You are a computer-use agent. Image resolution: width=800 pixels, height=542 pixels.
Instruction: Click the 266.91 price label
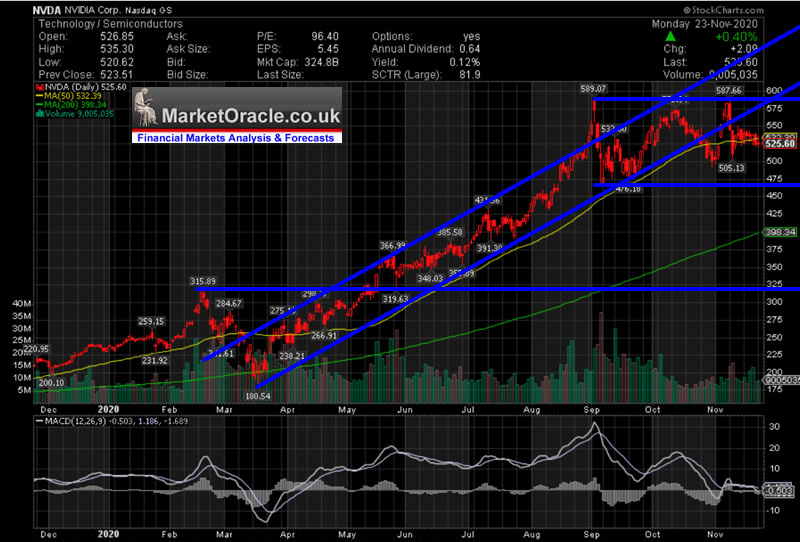[324, 336]
